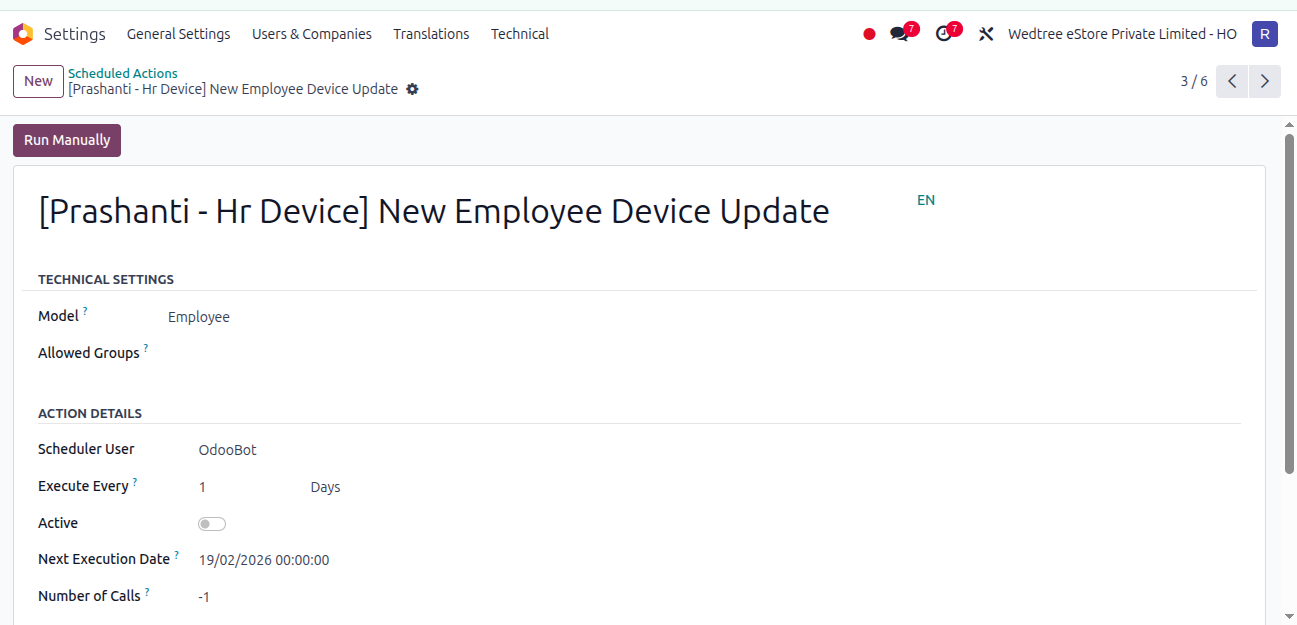The width and height of the screenshot is (1297, 625).
Task: Go to the next record arrow
Action: 1265,81
